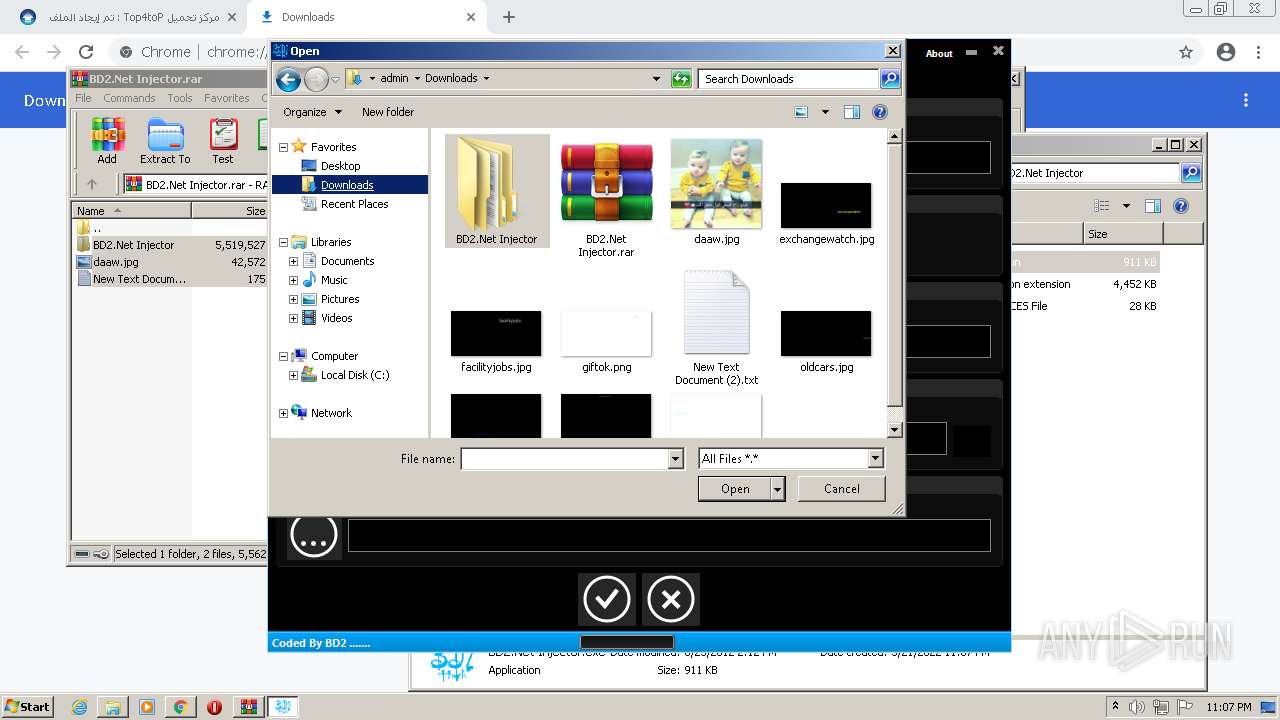This screenshot has height=720, width=1280.
Task: Select the daaw.jpg thumbnail
Action: pyautogui.click(x=716, y=191)
